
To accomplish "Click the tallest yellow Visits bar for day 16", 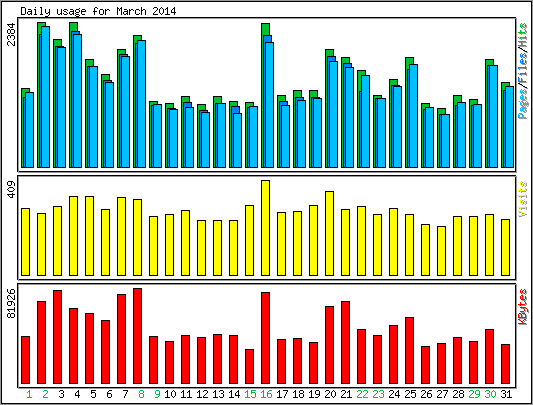I will (265, 228).
